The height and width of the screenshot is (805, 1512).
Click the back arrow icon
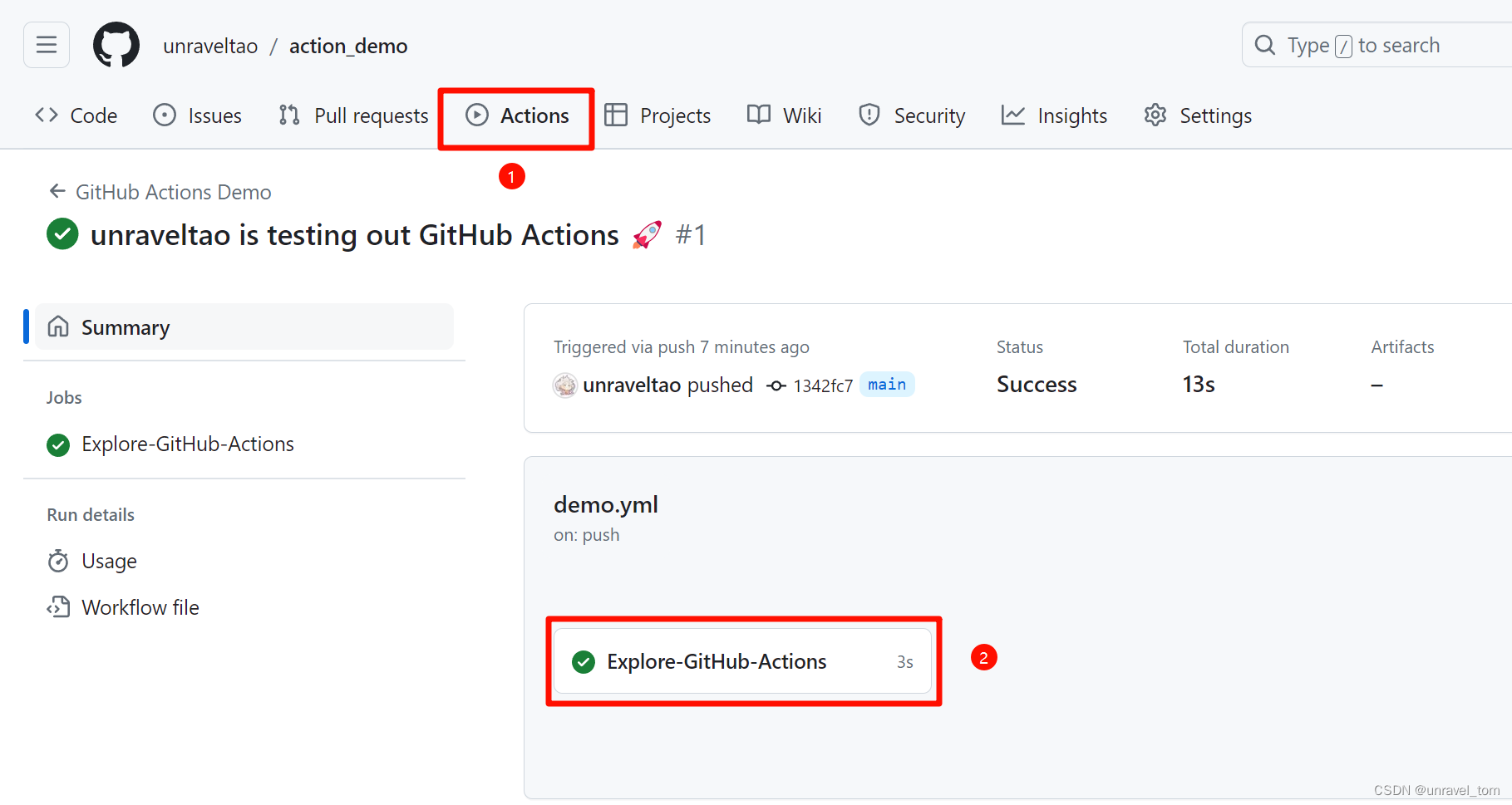57,191
